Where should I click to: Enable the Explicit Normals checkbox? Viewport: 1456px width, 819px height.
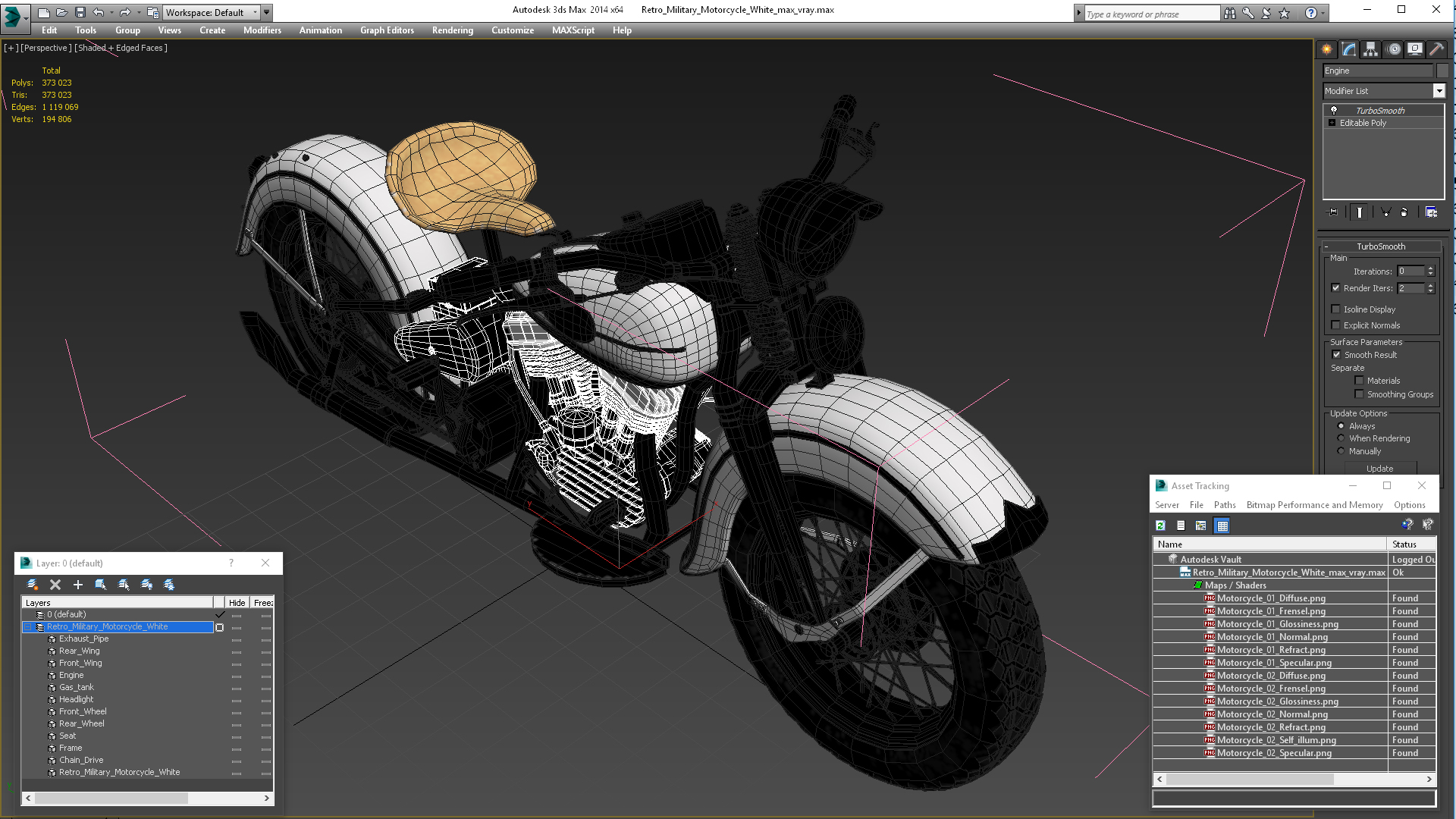[x=1336, y=325]
